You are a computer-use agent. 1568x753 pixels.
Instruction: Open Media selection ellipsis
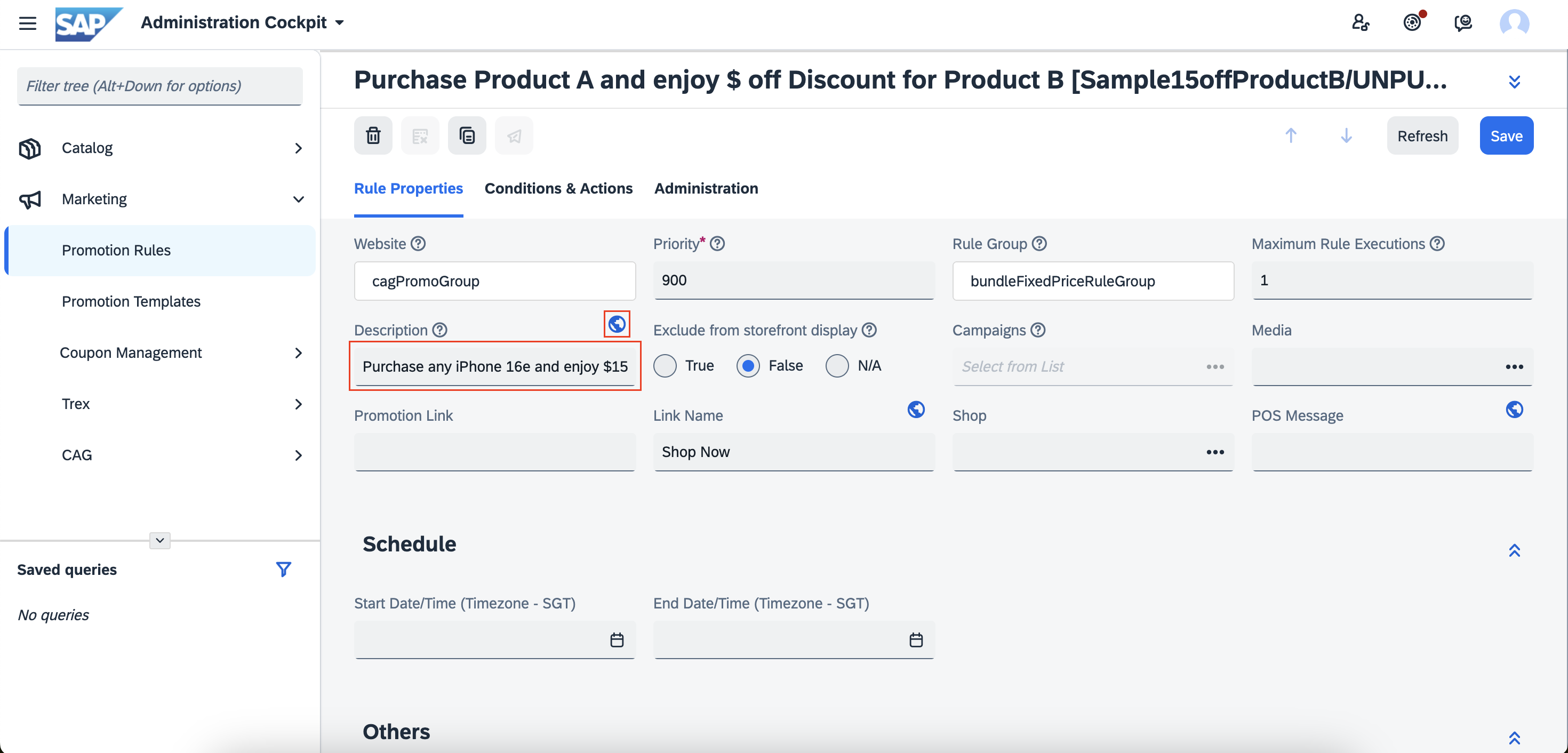click(x=1514, y=366)
